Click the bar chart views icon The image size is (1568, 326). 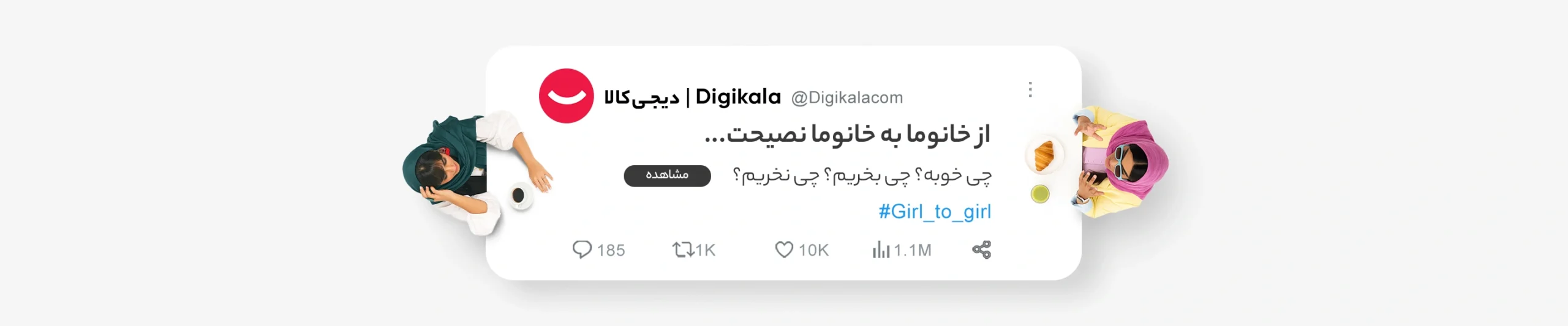pyautogui.click(x=881, y=250)
